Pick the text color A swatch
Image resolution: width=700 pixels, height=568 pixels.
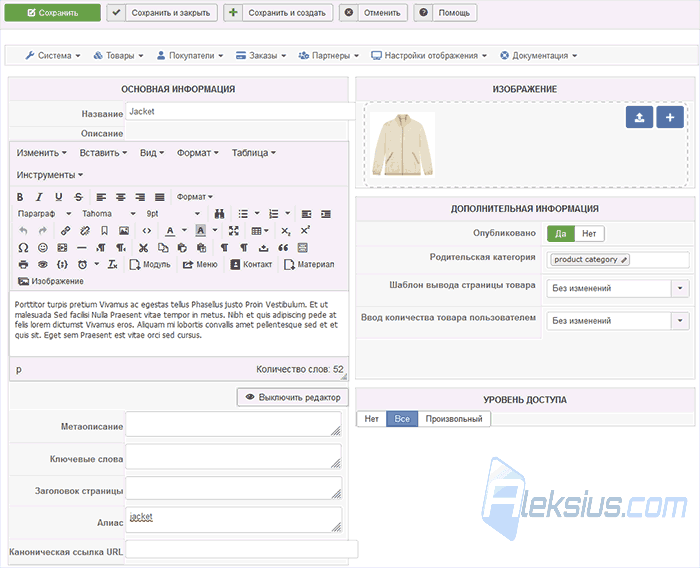[x=170, y=231]
